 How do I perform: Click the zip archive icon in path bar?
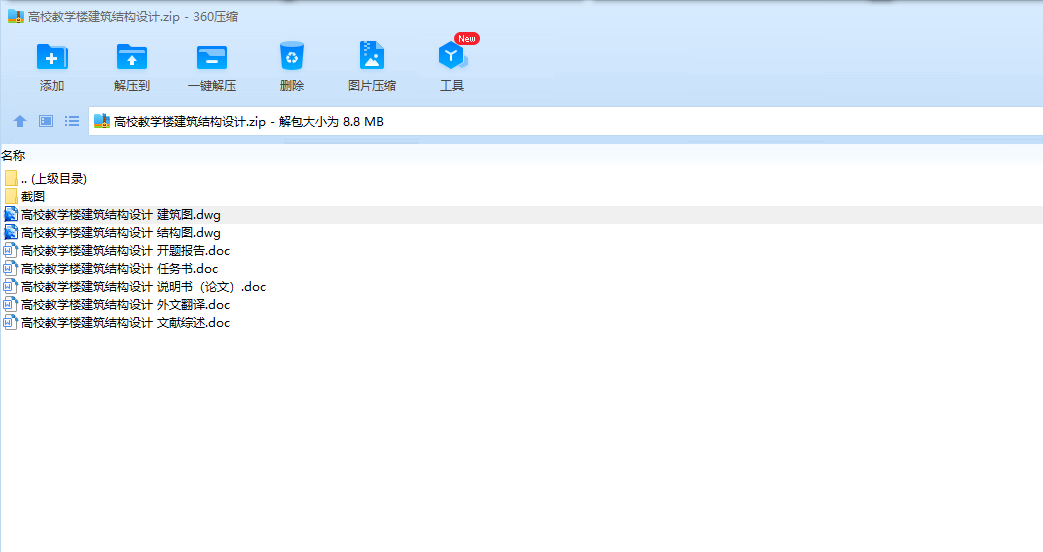(x=102, y=121)
